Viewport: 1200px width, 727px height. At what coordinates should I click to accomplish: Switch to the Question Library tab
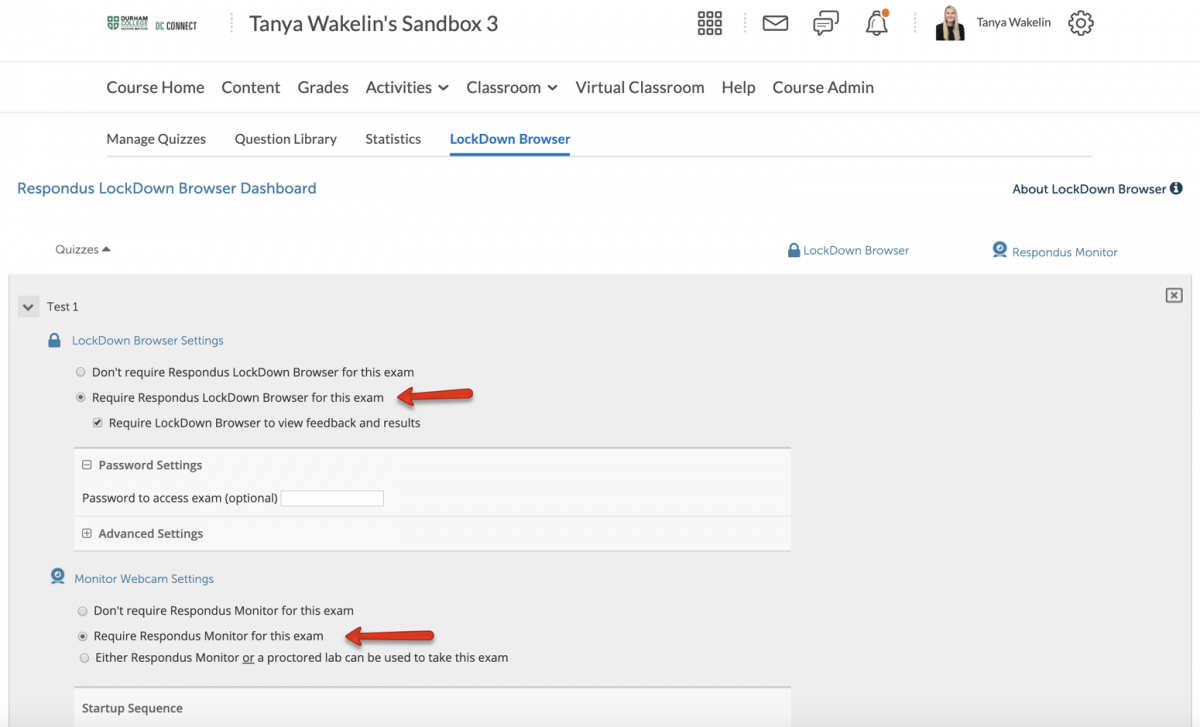[x=285, y=139]
